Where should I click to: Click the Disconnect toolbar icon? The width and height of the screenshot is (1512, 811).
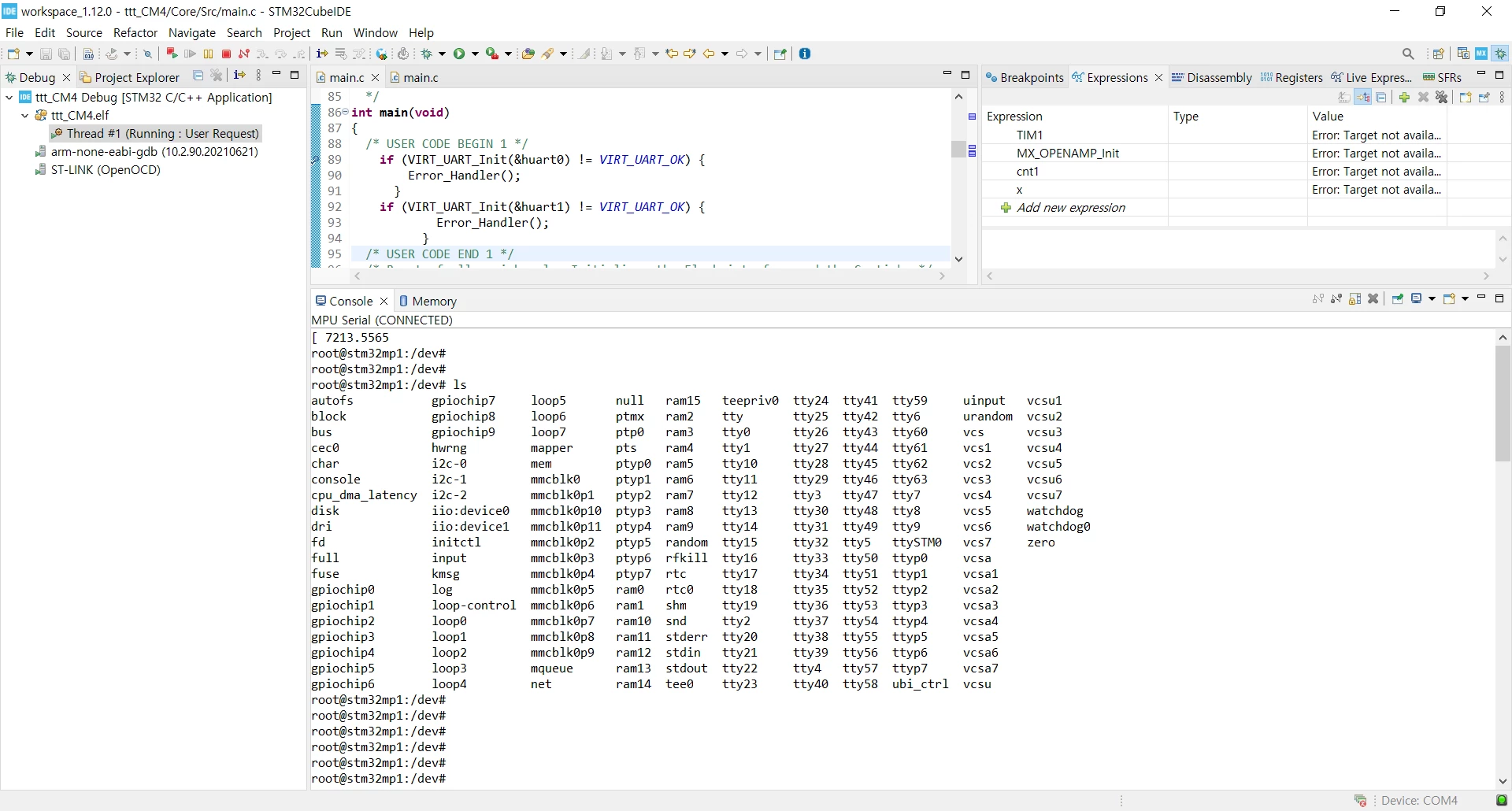pyautogui.click(x=244, y=54)
